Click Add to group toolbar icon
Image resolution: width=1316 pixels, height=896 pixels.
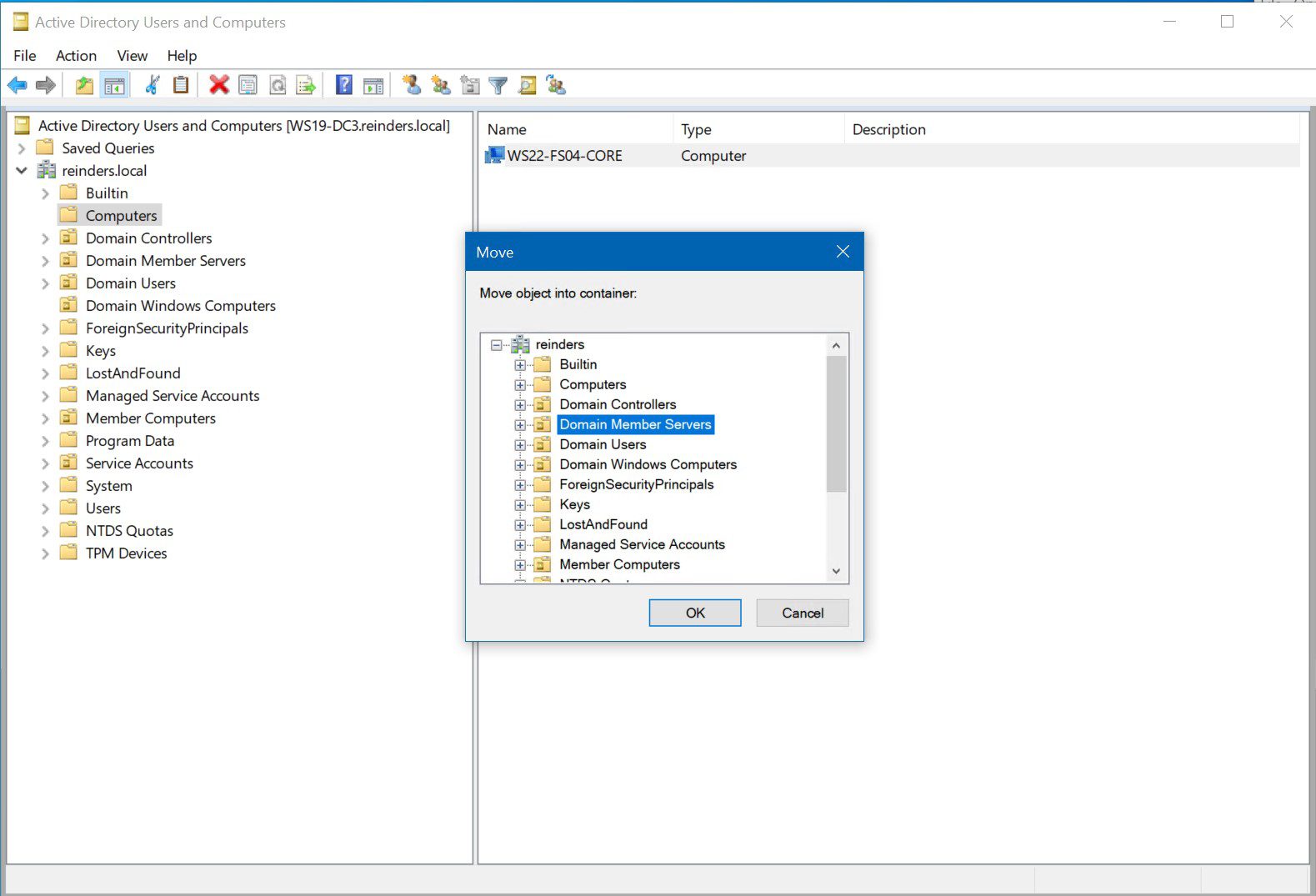pyautogui.click(x=556, y=85)
